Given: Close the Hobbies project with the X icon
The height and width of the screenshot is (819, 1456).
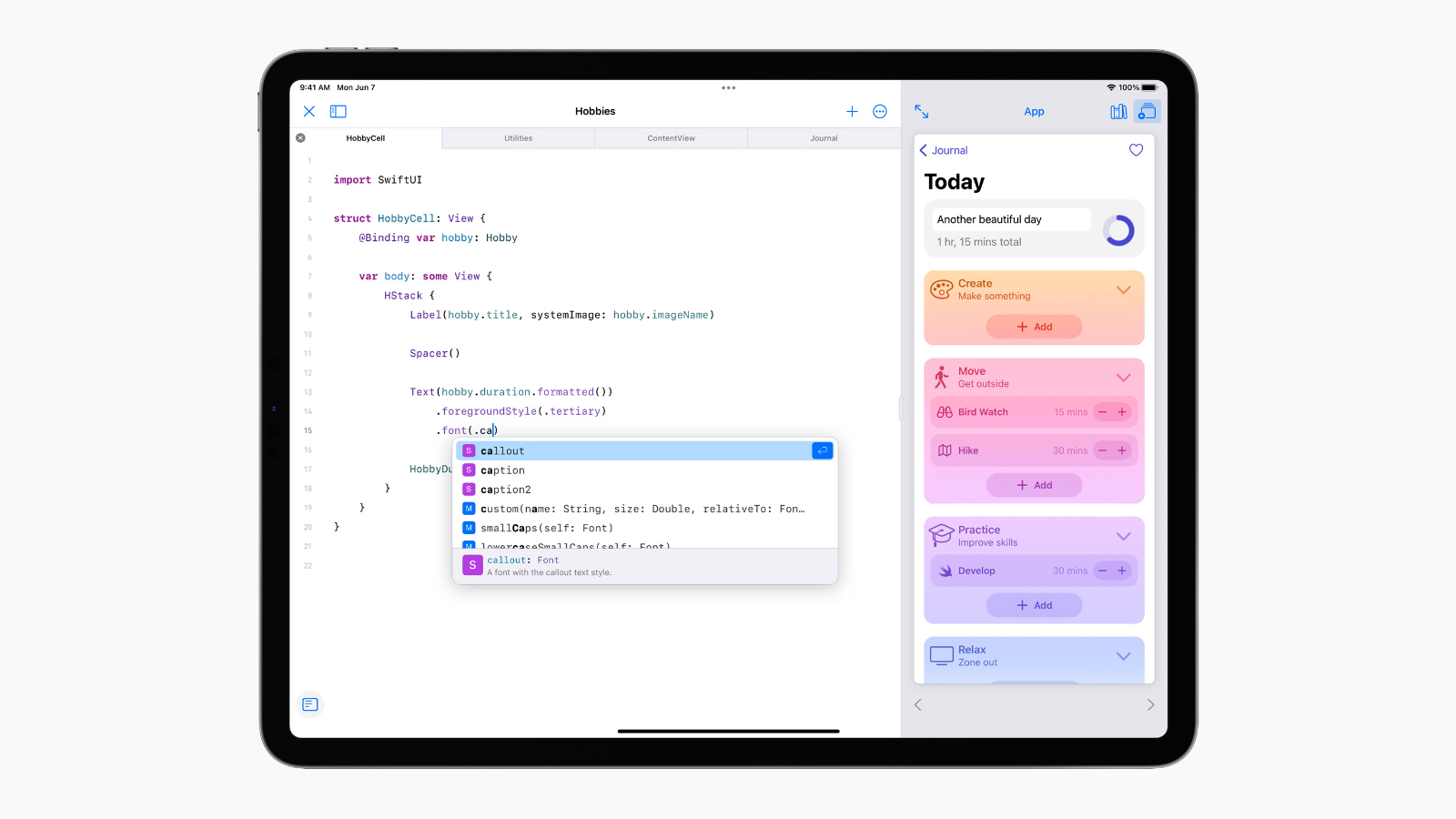Looking at the screenshot, I should pyautogui.click(x=308, y=111).
